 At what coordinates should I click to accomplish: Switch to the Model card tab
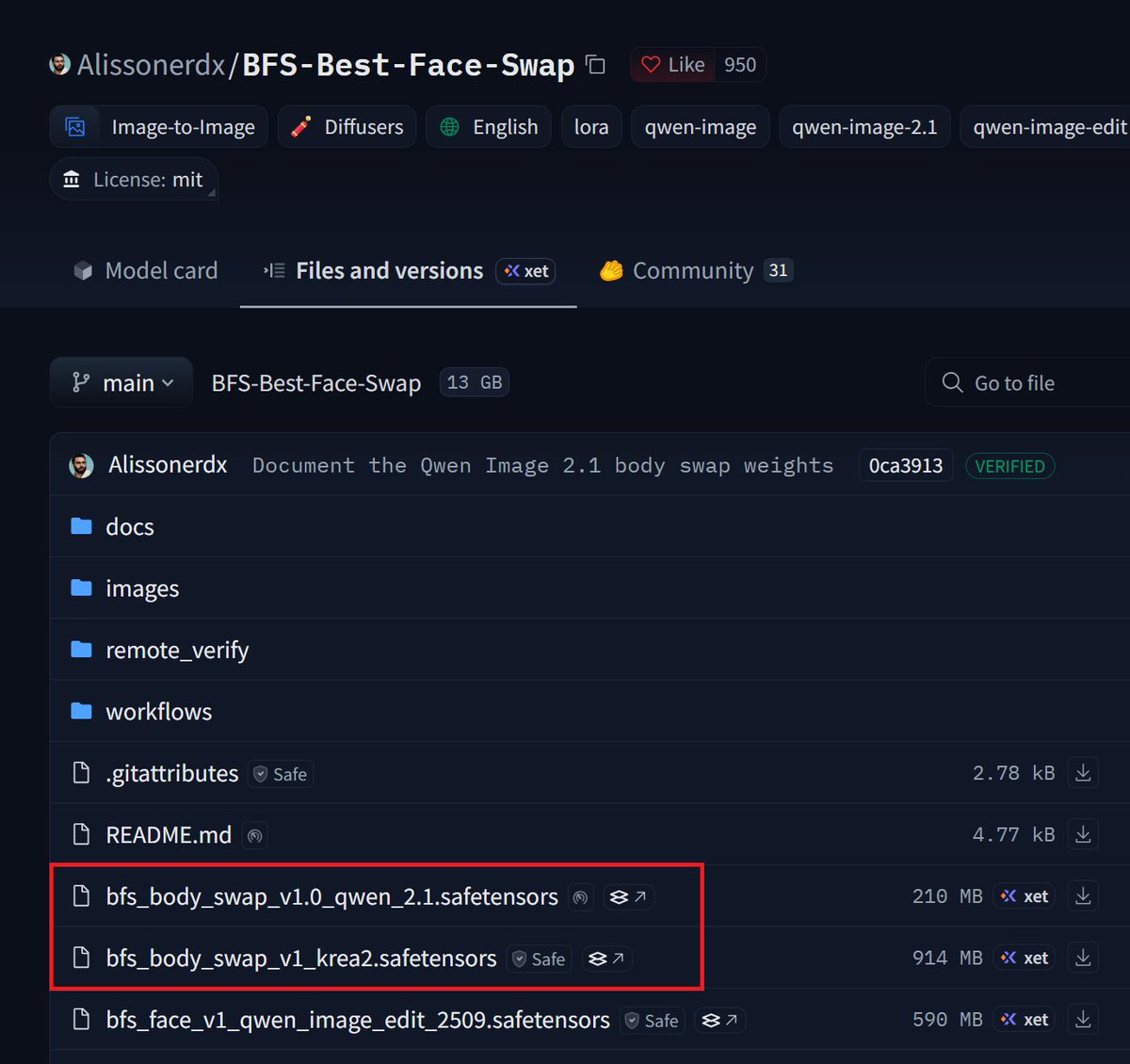click(145, 270)
